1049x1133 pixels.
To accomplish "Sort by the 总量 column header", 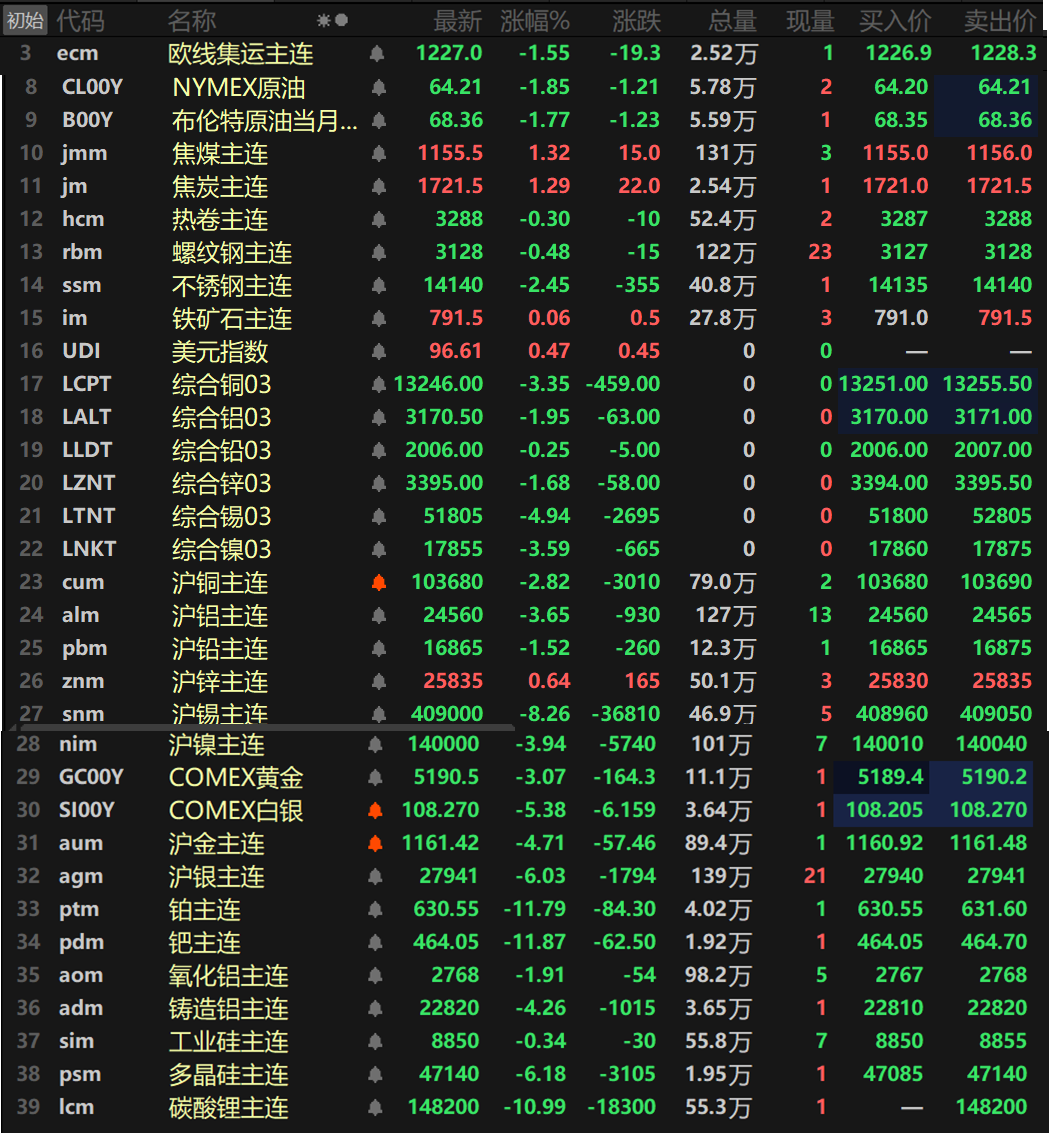I will [732, 20].
